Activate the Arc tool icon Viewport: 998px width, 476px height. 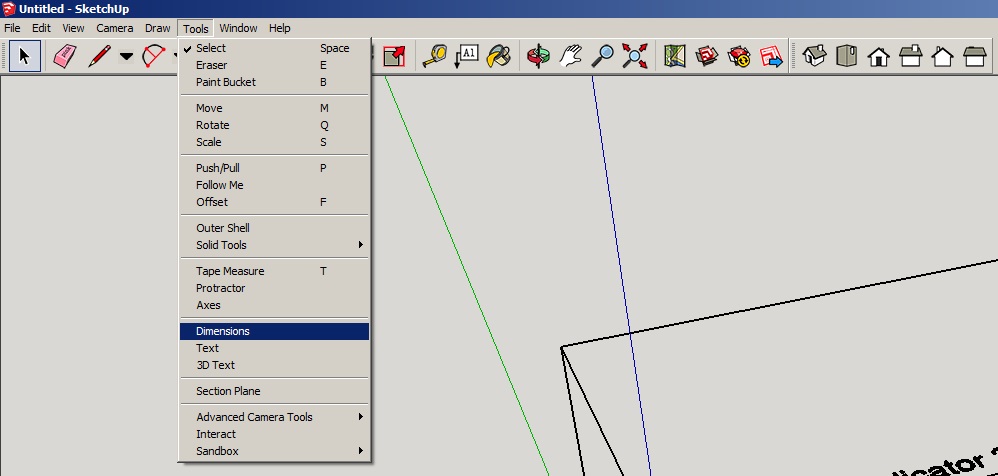pos(153,56)
